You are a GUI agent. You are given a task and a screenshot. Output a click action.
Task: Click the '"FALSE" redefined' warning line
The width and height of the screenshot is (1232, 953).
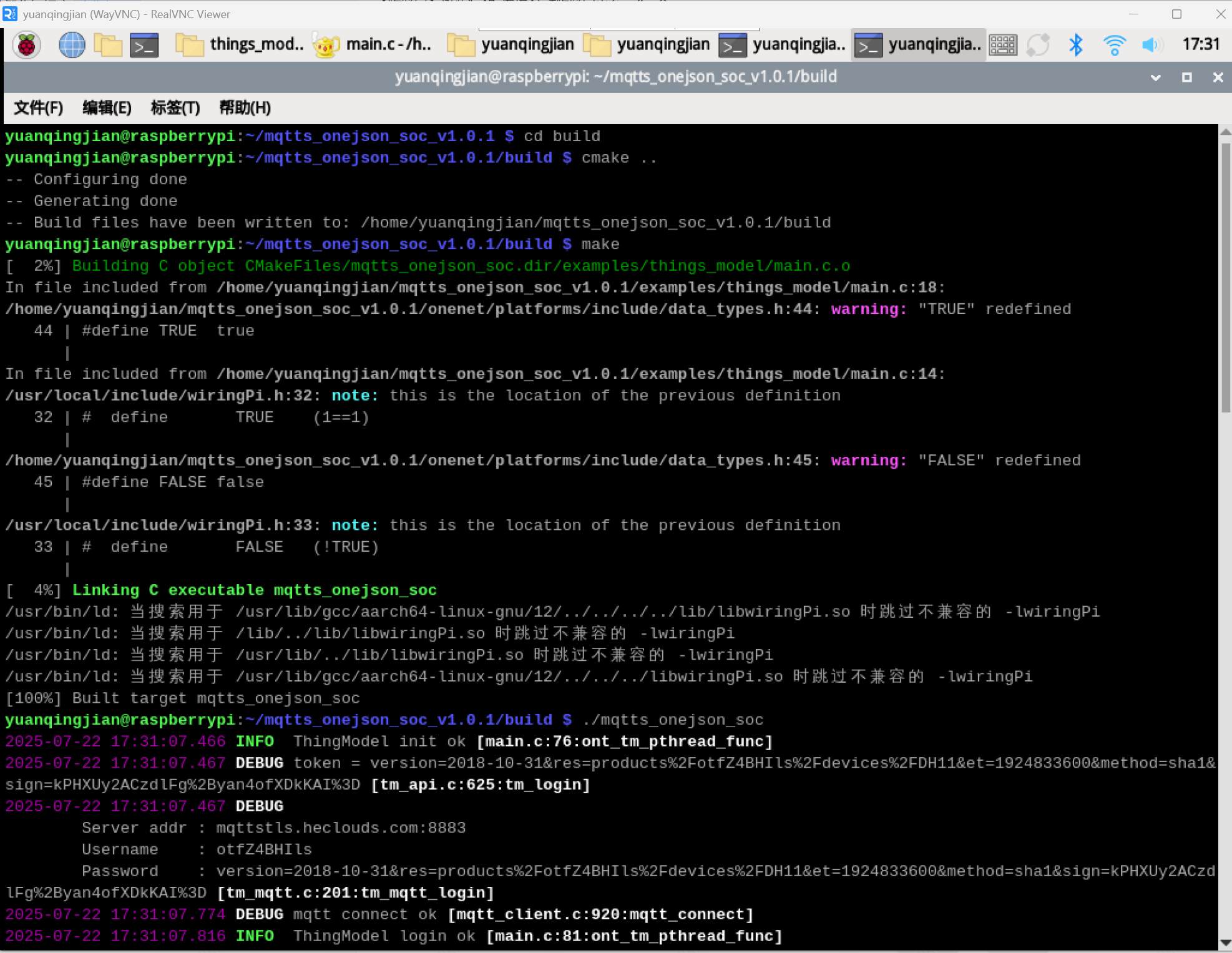[543, 461]
